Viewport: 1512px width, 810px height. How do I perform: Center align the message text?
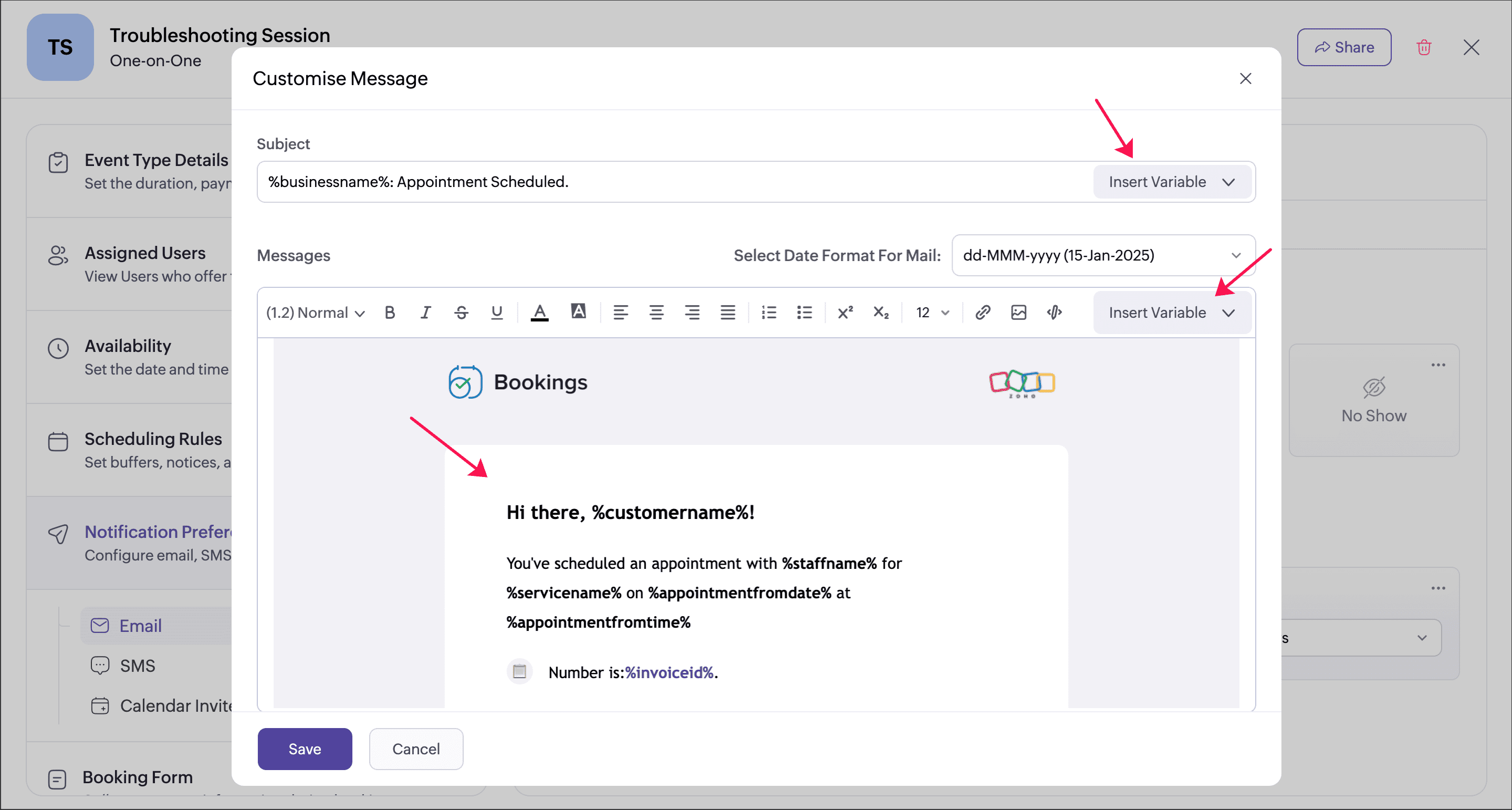coord(656,312)
